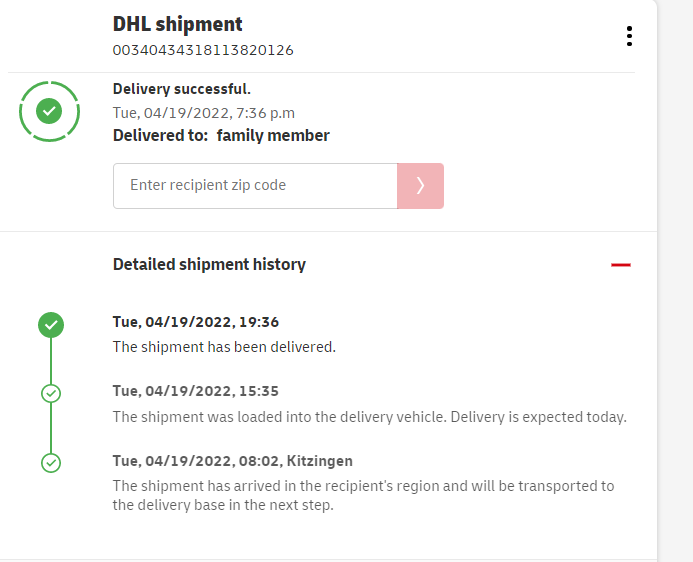Collapse shipment history with the red minus
The image size is (693, 562).
[621, 265]
